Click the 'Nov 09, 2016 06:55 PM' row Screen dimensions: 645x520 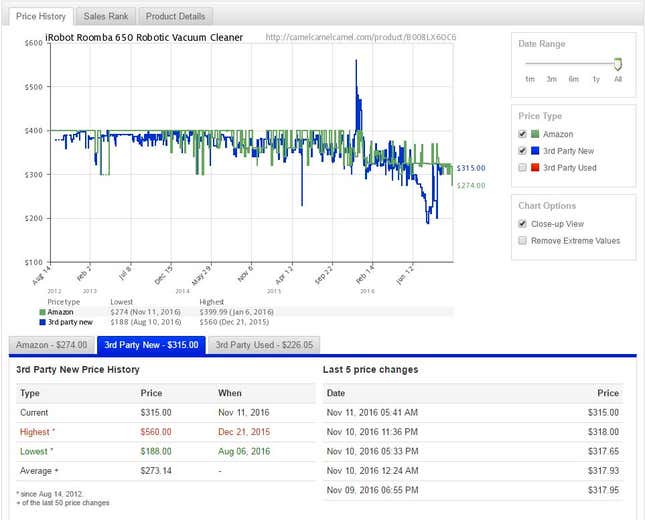click(x=473, y=490)
